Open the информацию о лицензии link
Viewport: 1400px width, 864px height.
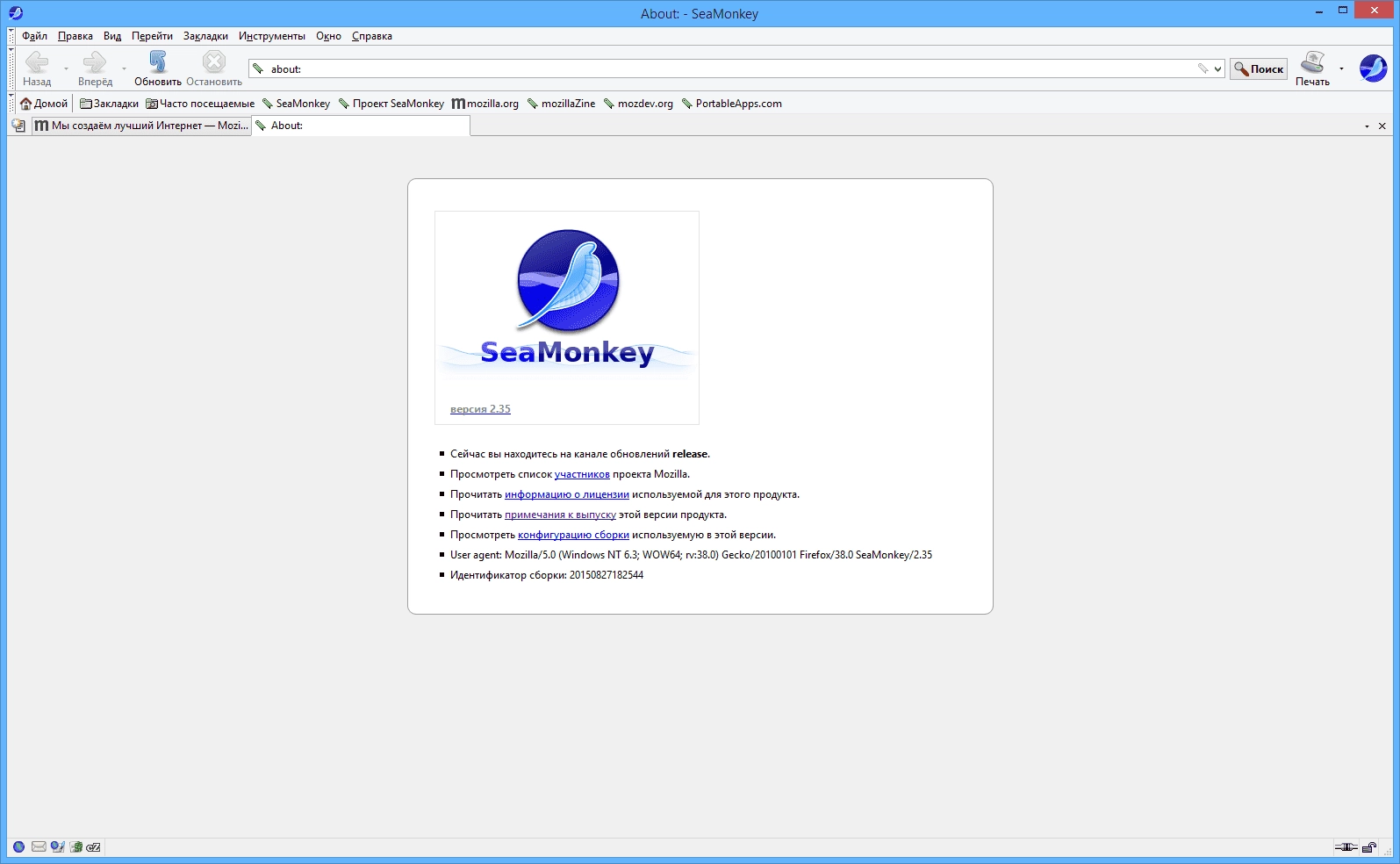click(567, 494)
